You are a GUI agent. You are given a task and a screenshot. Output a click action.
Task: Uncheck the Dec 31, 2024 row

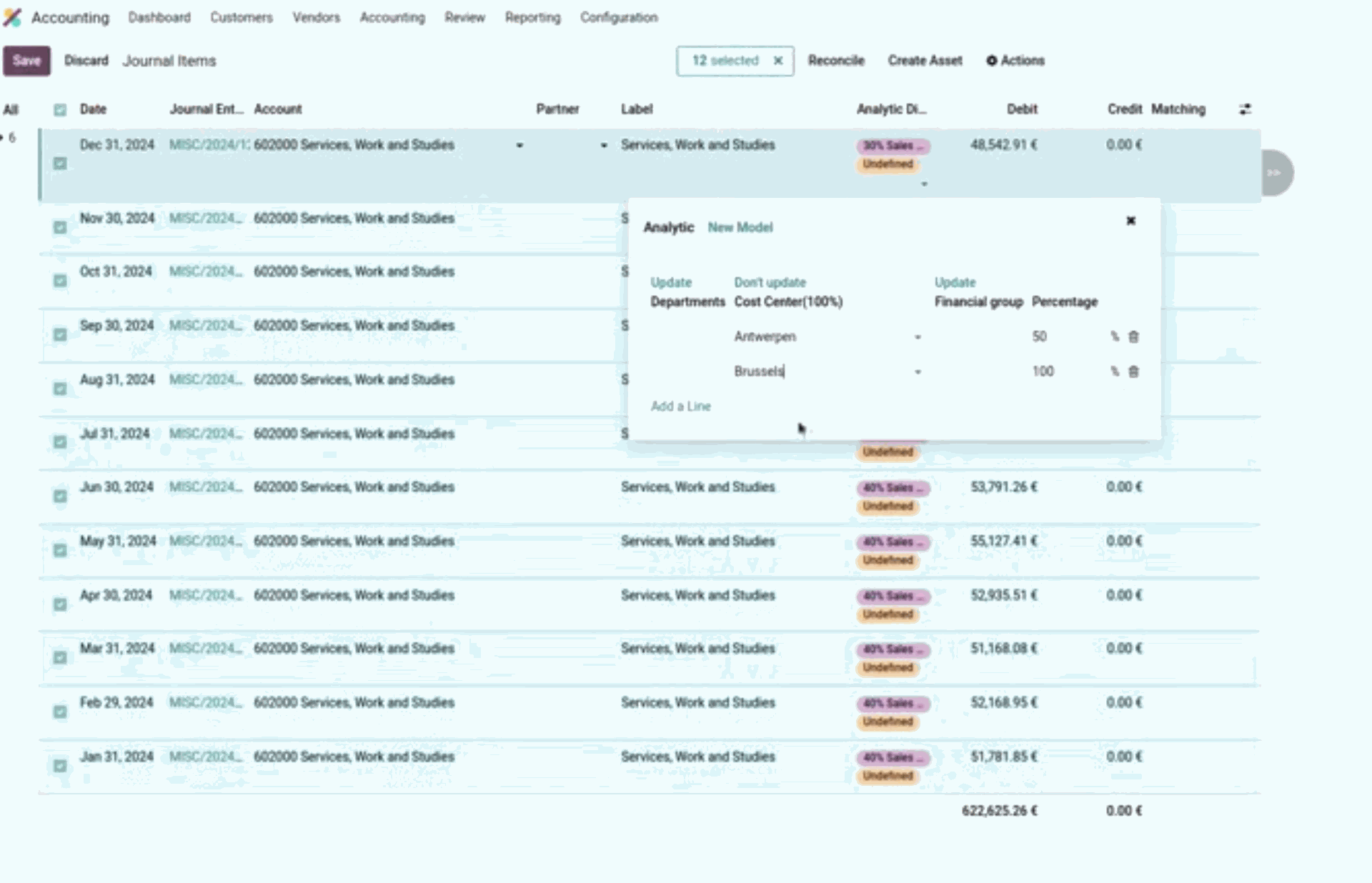pos(60,162)
